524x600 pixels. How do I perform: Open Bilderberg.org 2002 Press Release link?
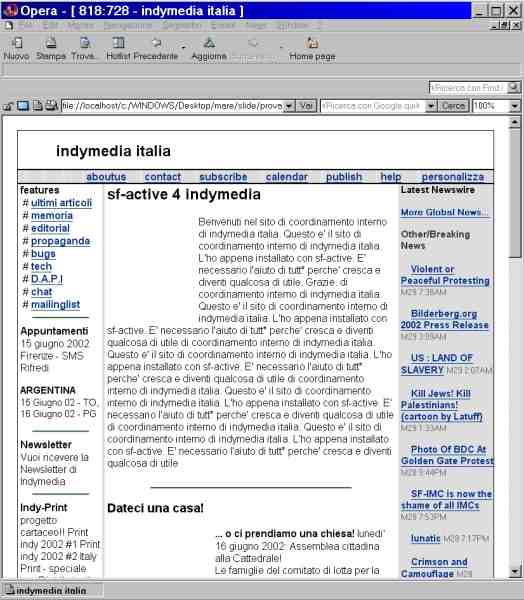[x=444, y=319]
